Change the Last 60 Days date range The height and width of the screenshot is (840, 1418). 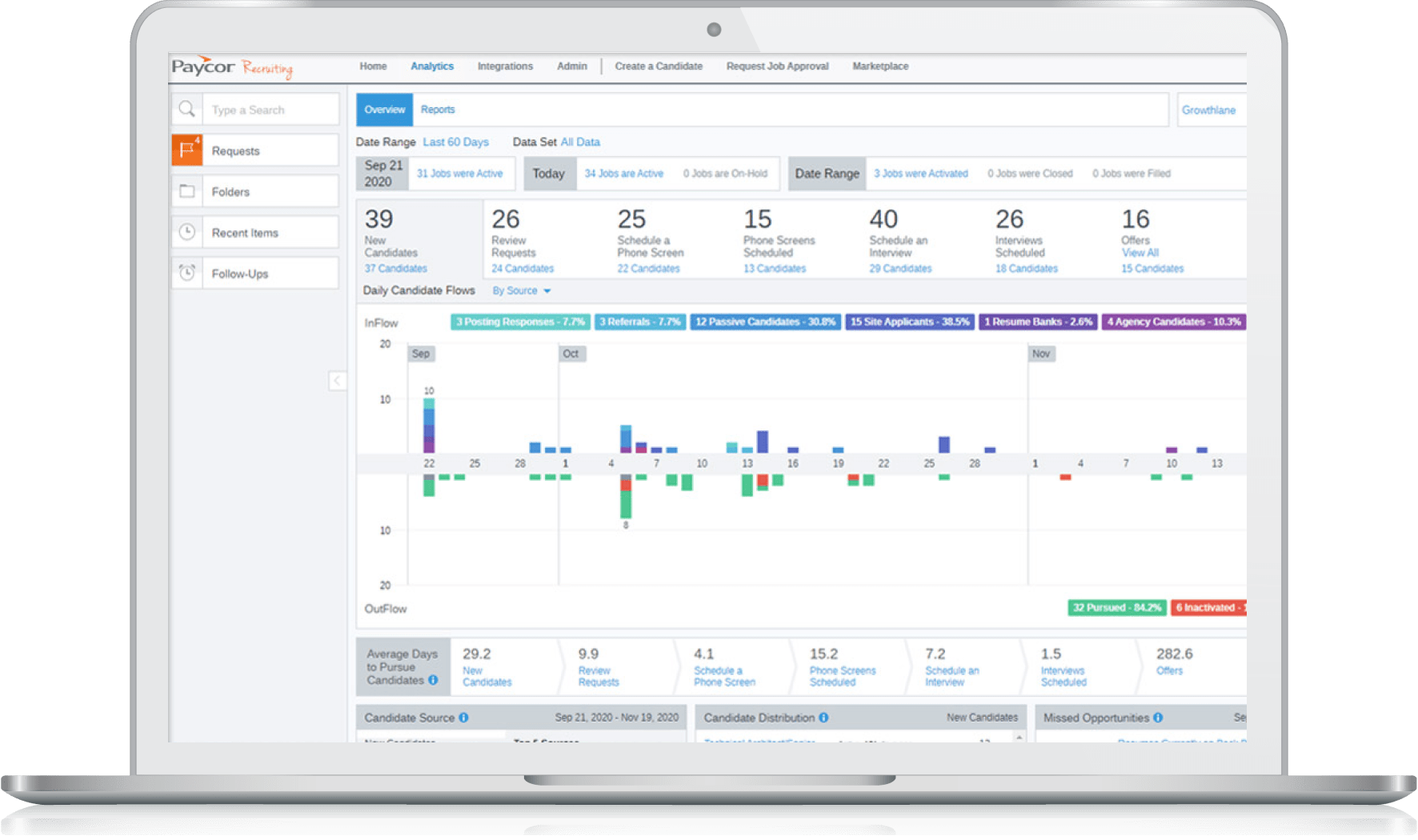(x=455, y=142)
